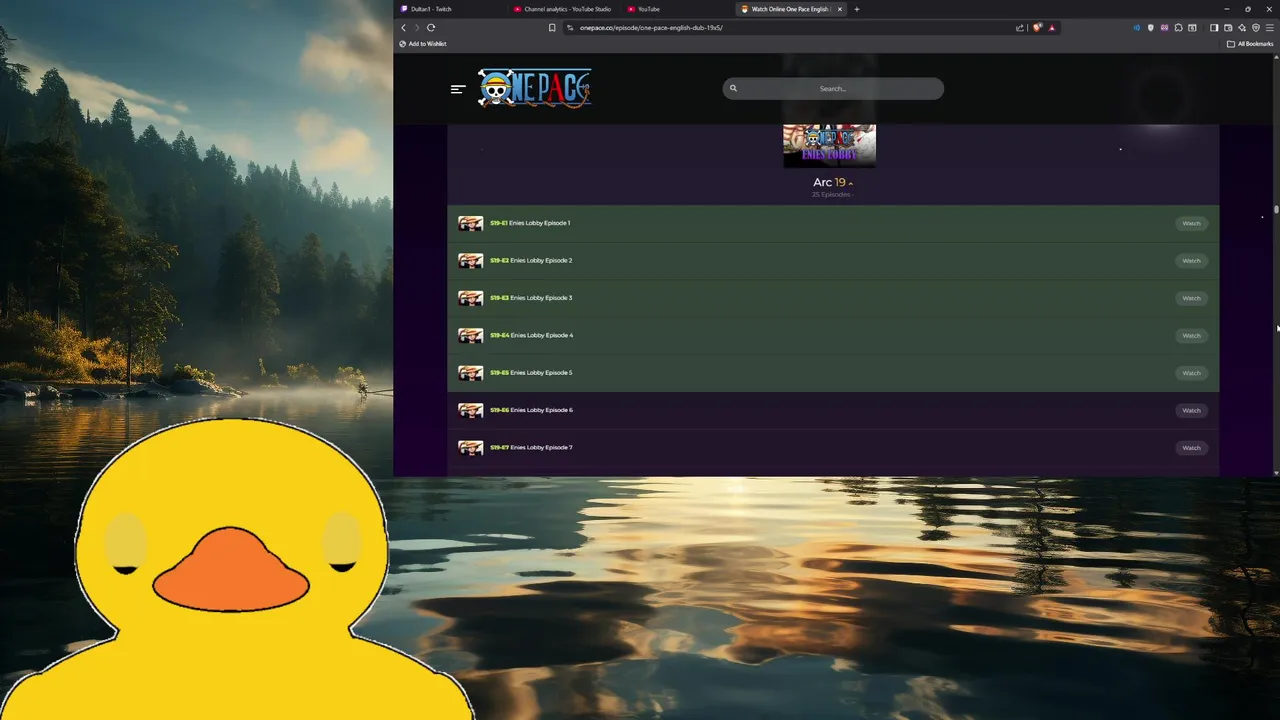Open the Leo AI sparkle icon
This screenshot has height=720, width=1280.
[x=1242, y=28]
